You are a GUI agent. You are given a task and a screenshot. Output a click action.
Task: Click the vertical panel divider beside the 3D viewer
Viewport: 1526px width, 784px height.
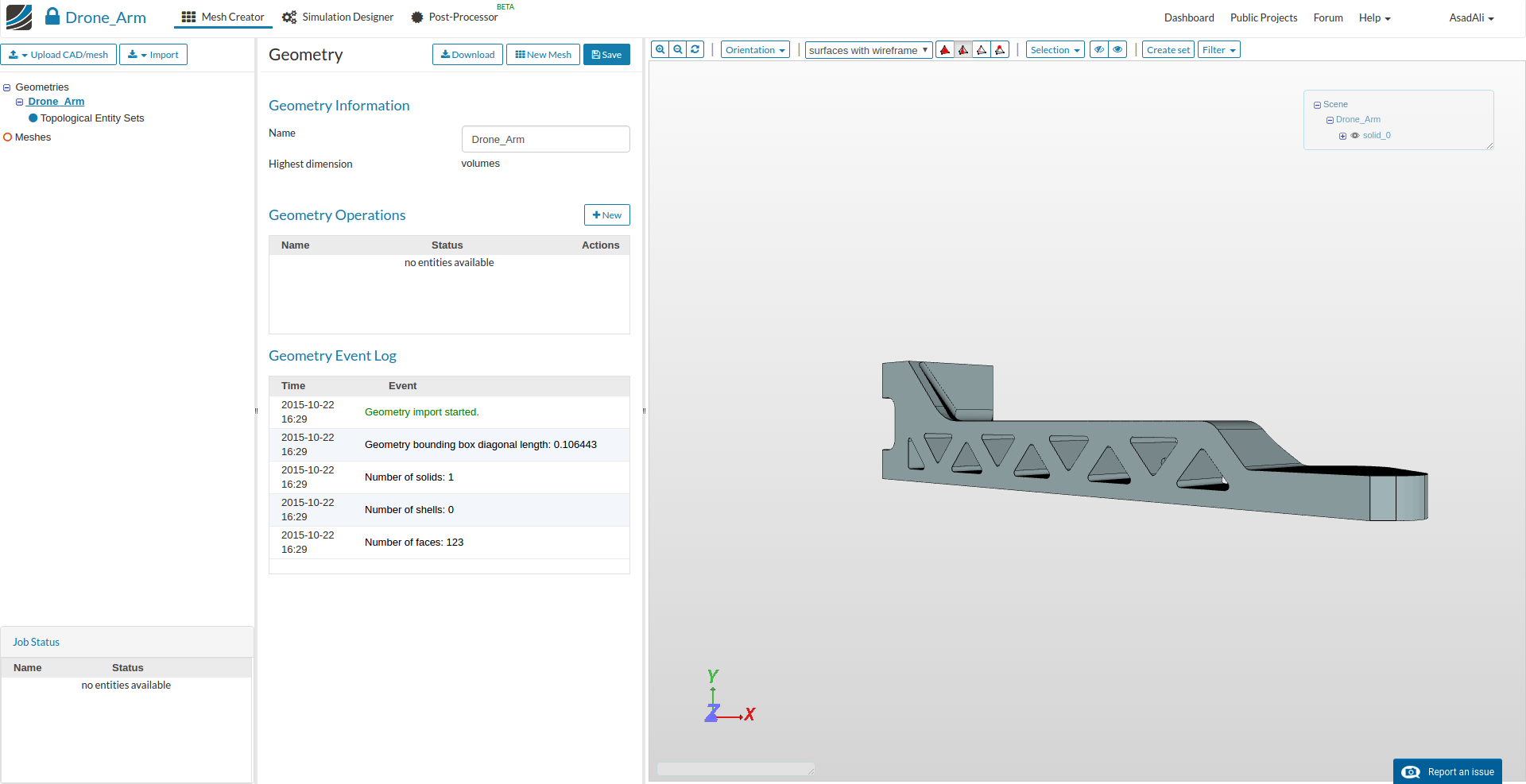tap(644, 411)
